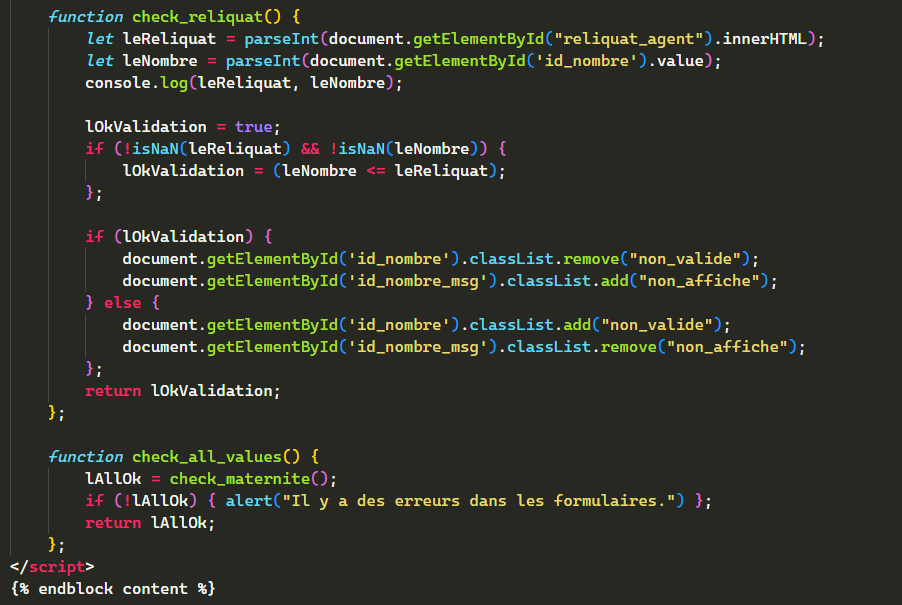Click .value in the leNombre line
Viewport: 902px width, 605px height.
pos(675,61)
